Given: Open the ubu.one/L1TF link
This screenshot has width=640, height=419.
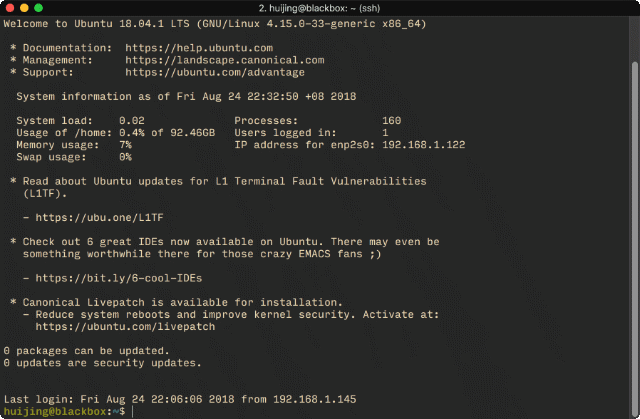Looking at the screenshot, I should tap(99, 217).
